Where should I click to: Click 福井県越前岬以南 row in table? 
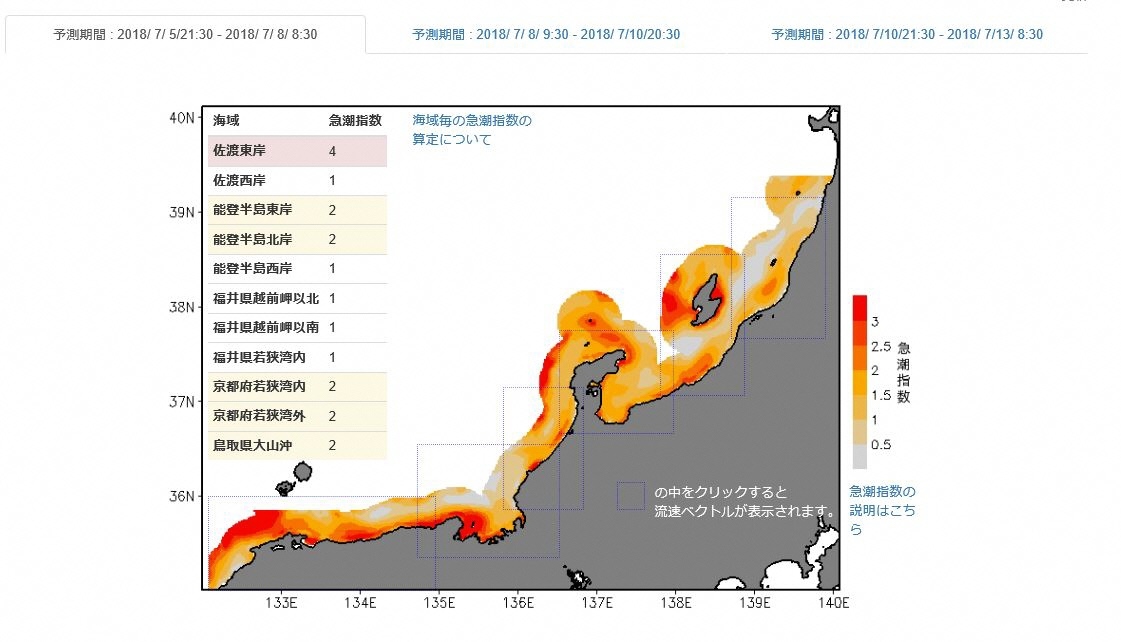click(x=297, y=327)
